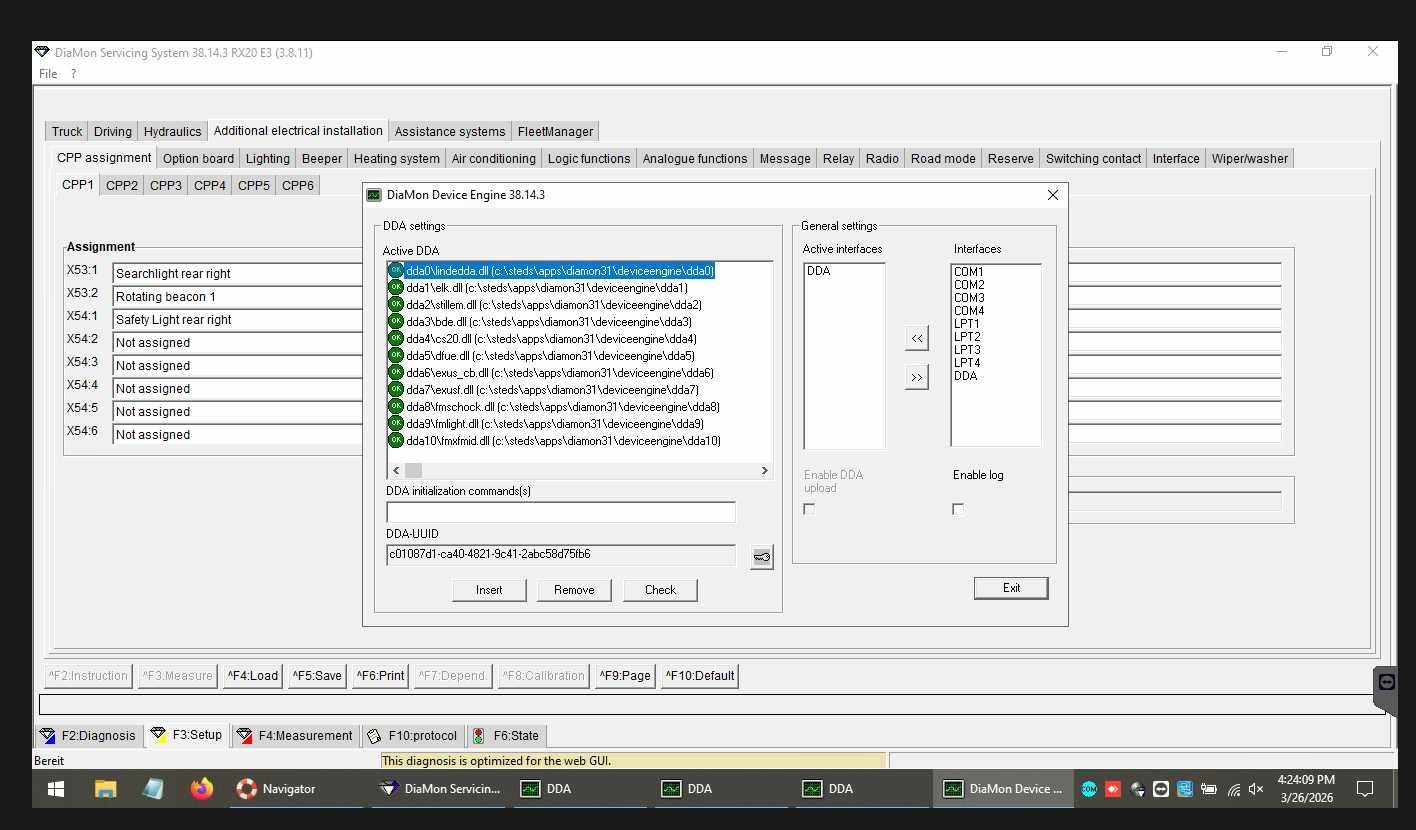Click the network tray icon

pos(1233,789)
